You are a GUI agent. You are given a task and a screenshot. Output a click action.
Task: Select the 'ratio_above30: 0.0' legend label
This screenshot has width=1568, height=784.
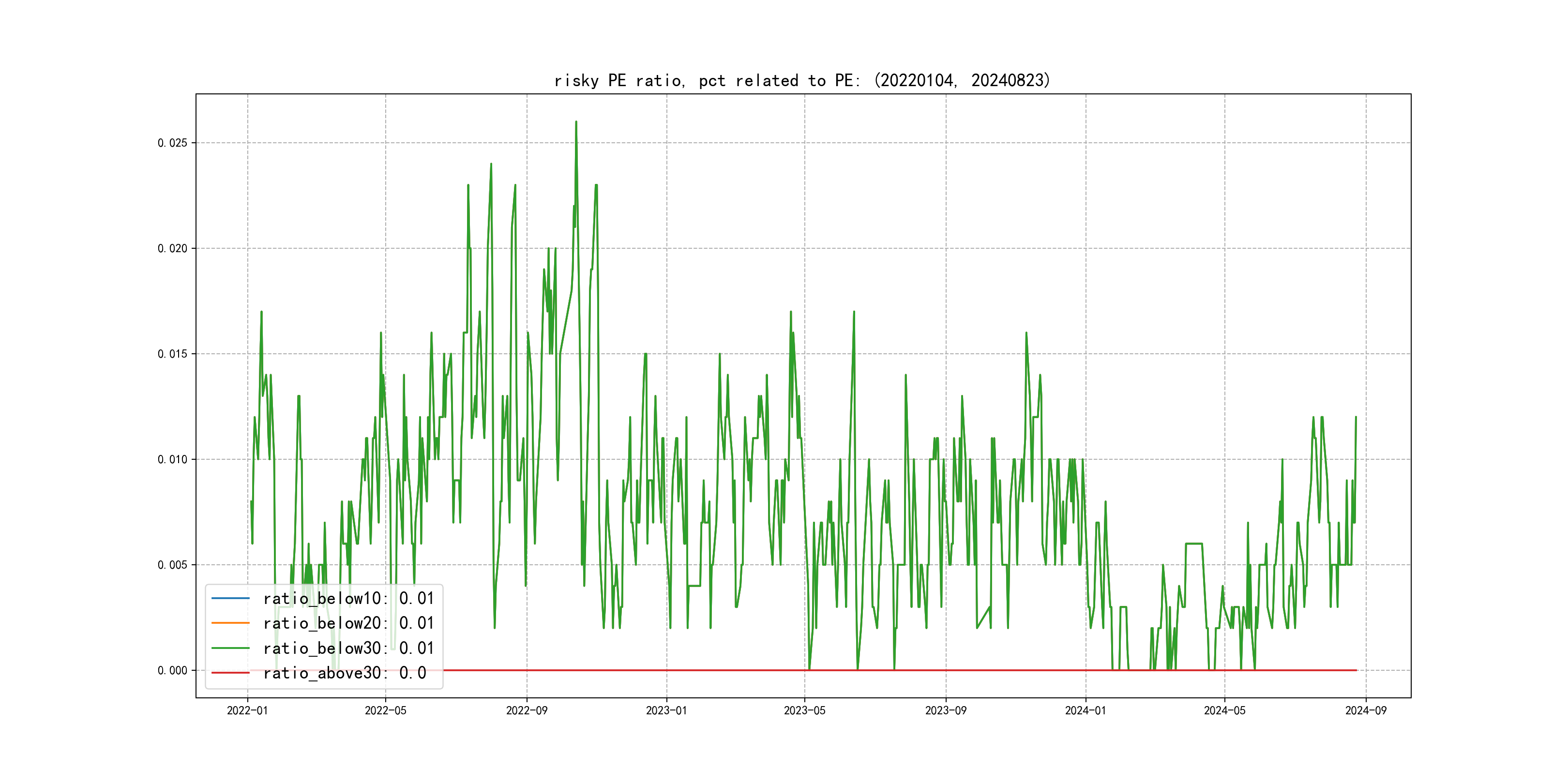coord(345,673)
